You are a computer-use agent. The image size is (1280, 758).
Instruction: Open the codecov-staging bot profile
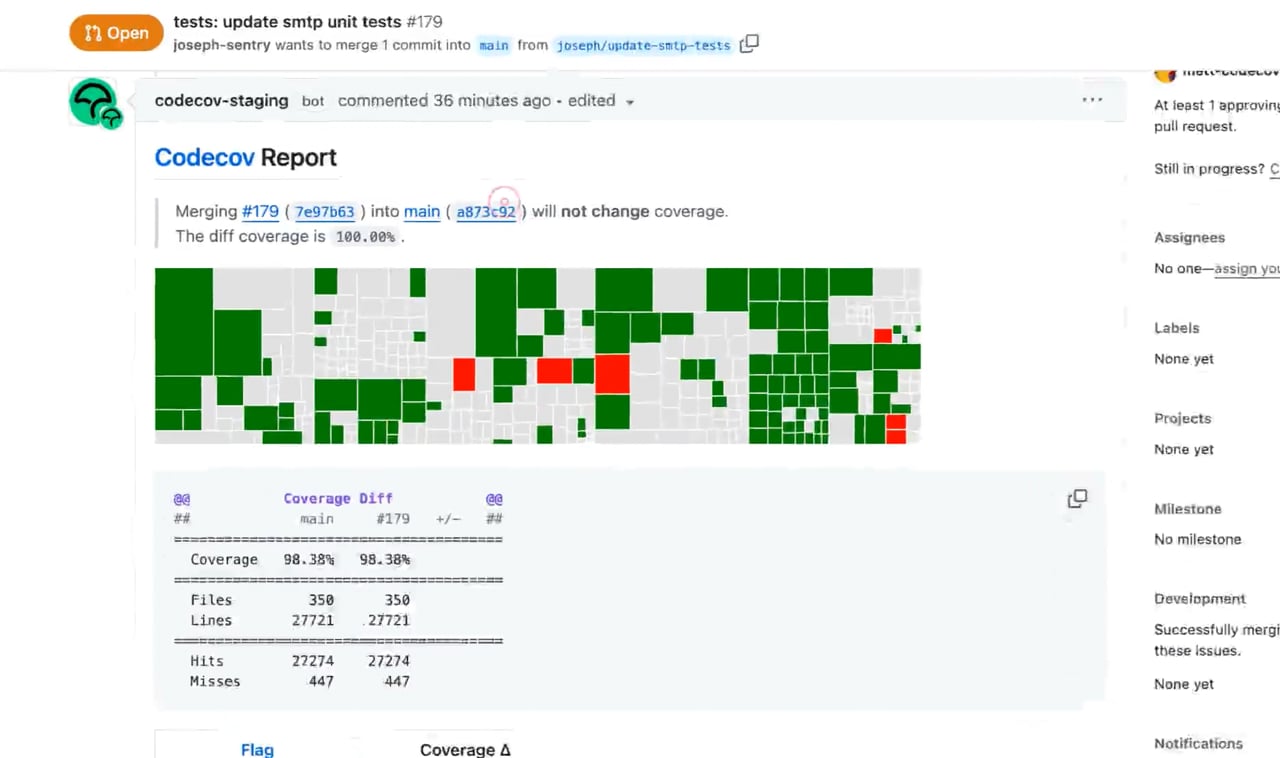point(221,100)
